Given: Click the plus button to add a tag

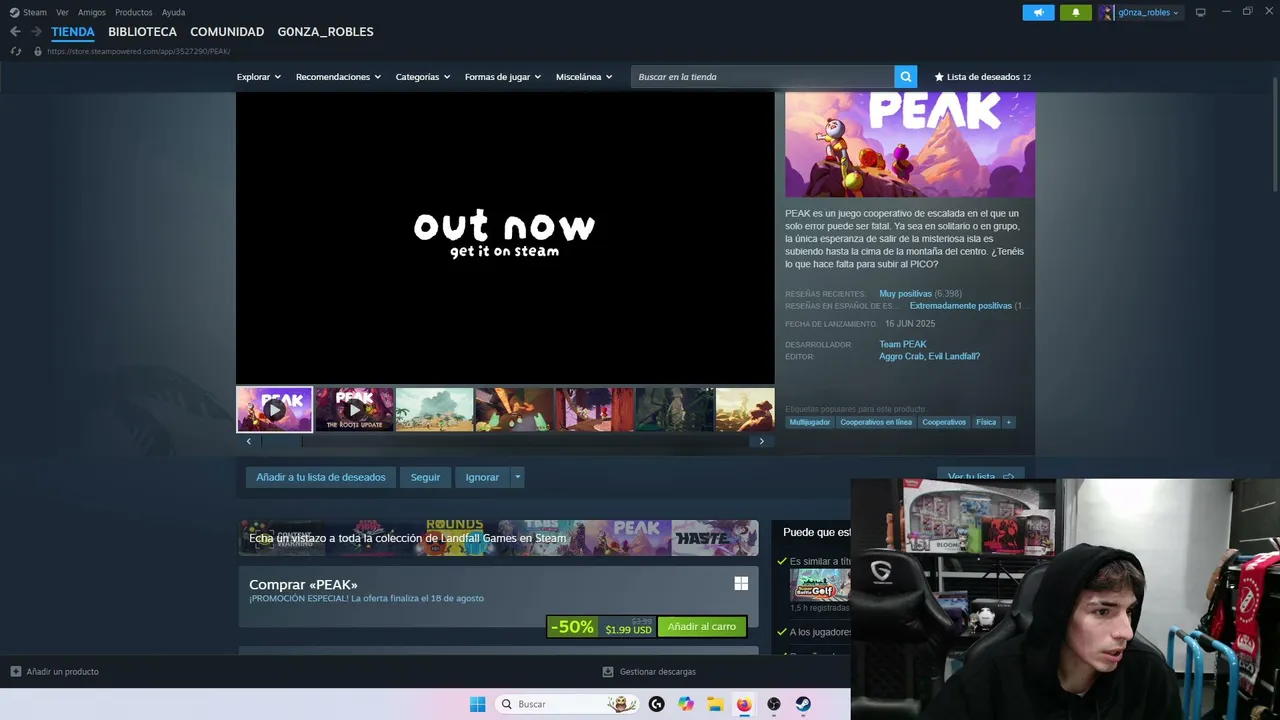Looking at the screenshot, I should pos(1009,422).
